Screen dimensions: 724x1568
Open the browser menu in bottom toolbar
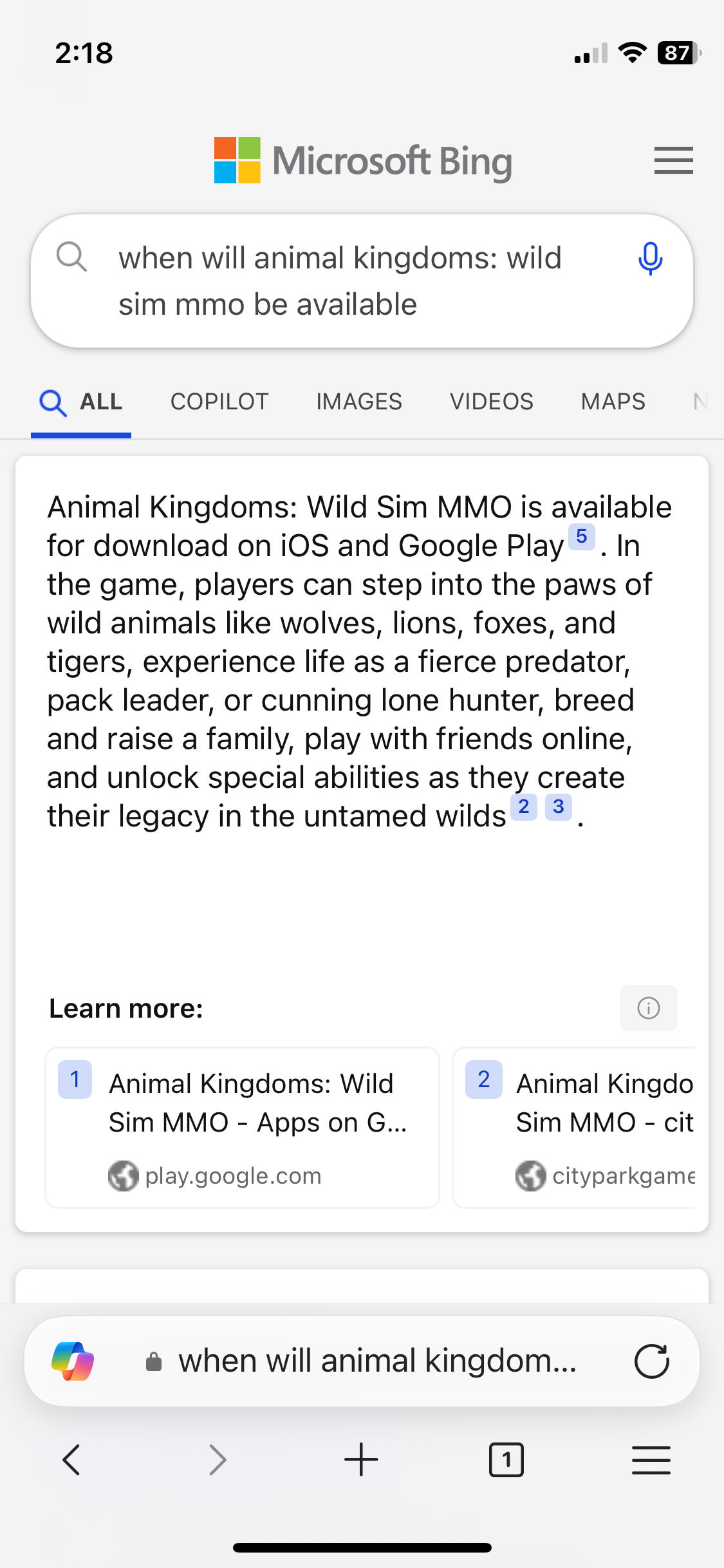tap(651, 1459)
